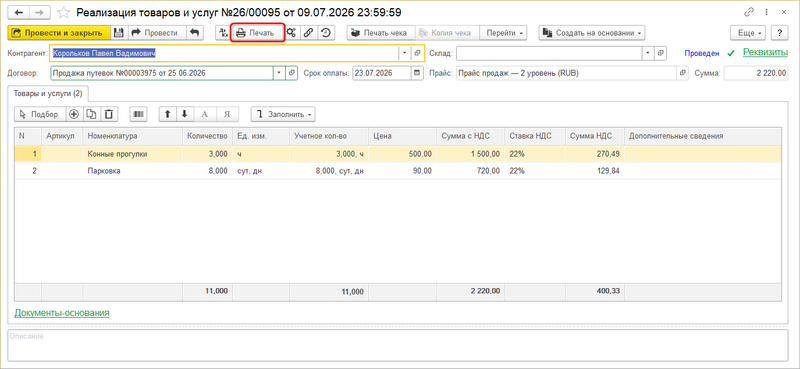Open the gears settings icon in the toolbar
800x369 pixels.
pos(291,33)
